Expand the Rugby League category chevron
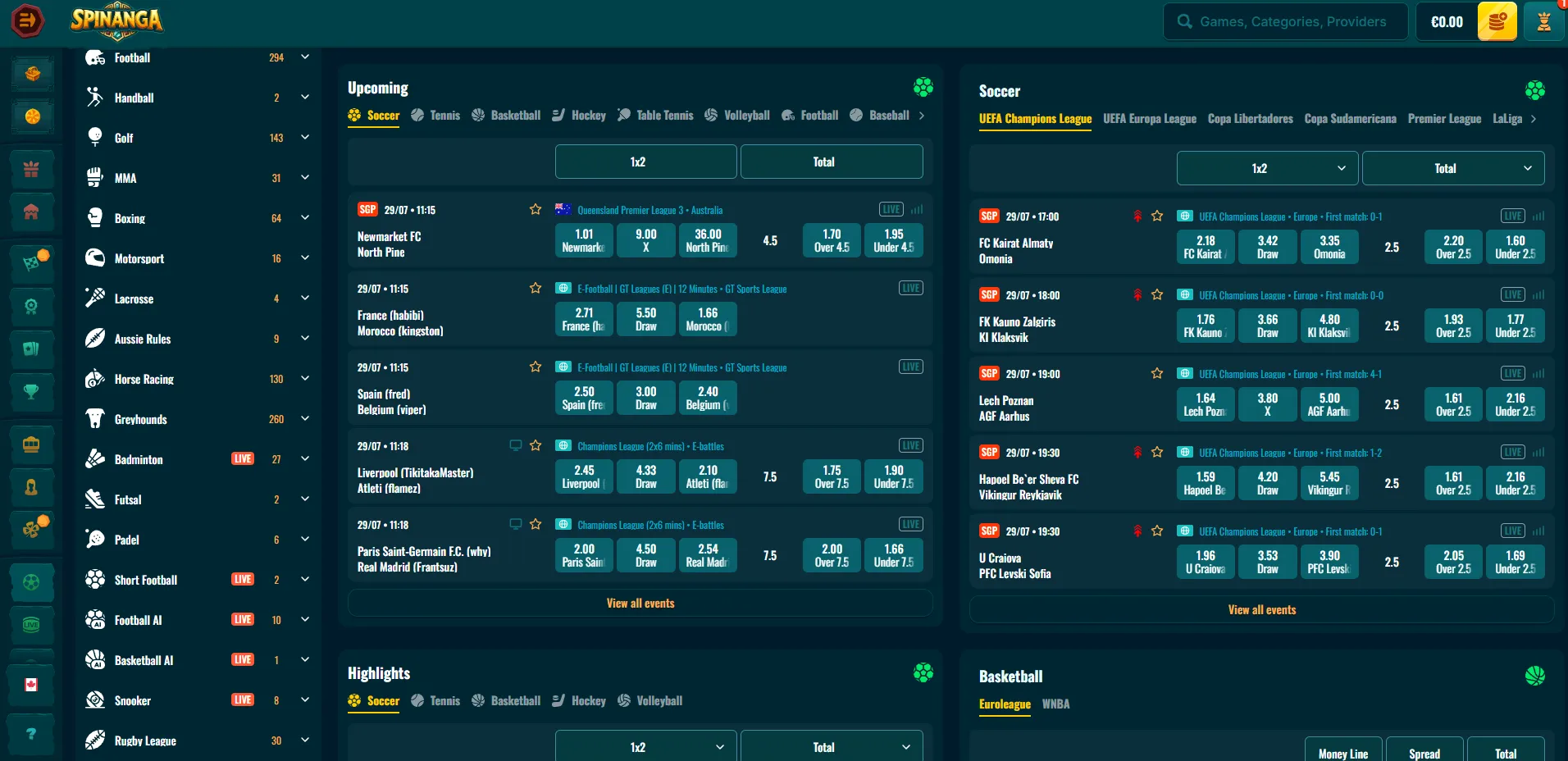 [x=305, y=740]
